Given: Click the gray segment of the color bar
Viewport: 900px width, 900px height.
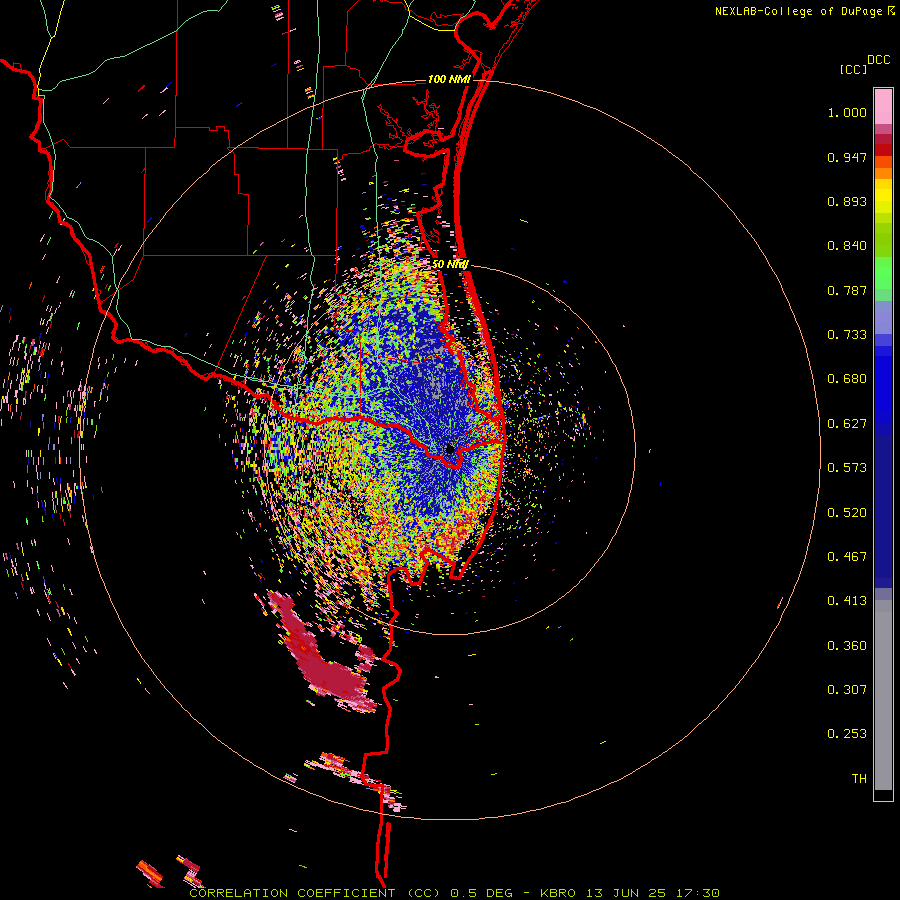Looking at the screenshot, I should pyautogui.click(x=883, y=695).
